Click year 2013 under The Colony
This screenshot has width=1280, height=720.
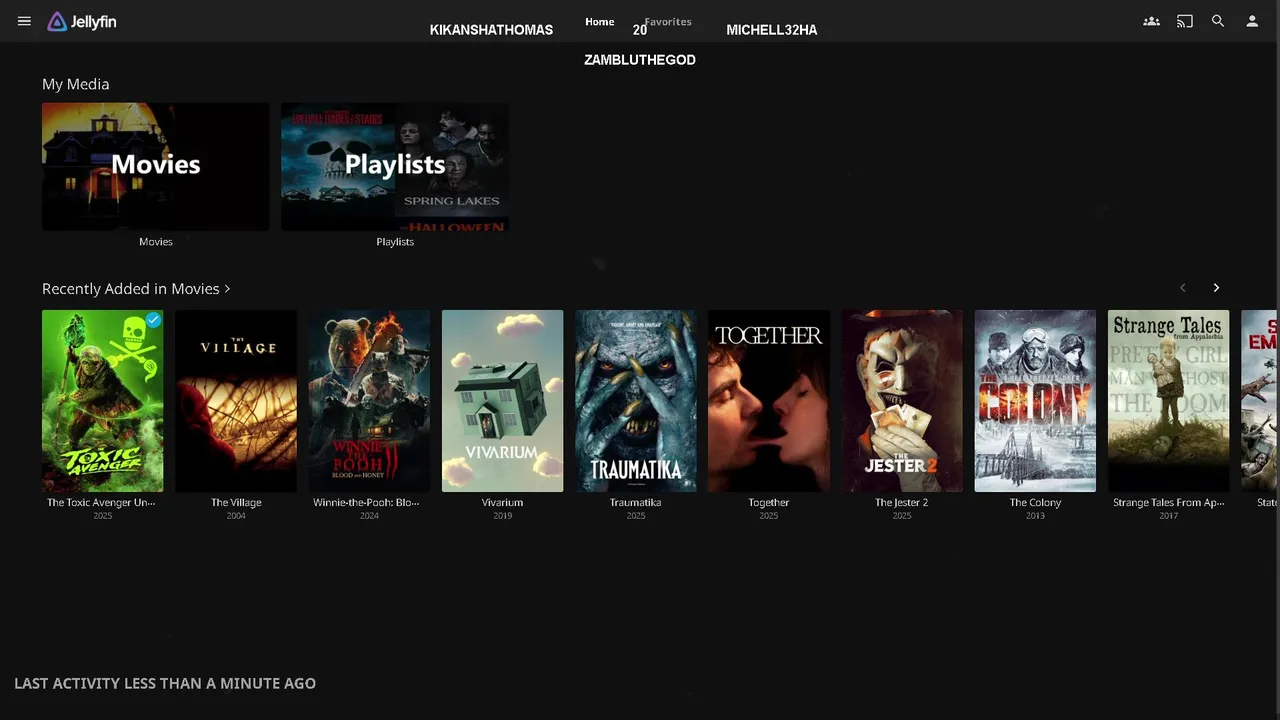[x=1035, y=516]
